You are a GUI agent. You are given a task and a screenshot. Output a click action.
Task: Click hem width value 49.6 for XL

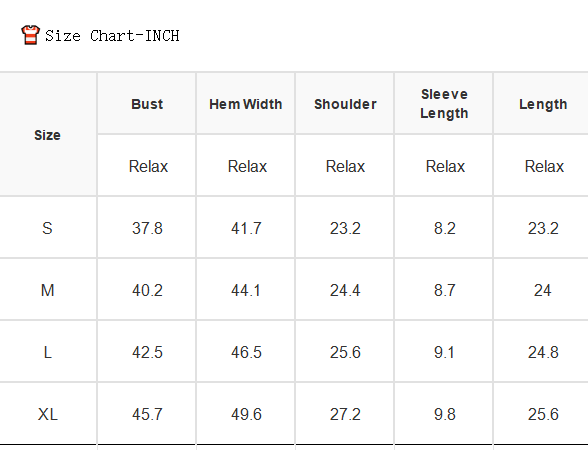pos(246,414)
